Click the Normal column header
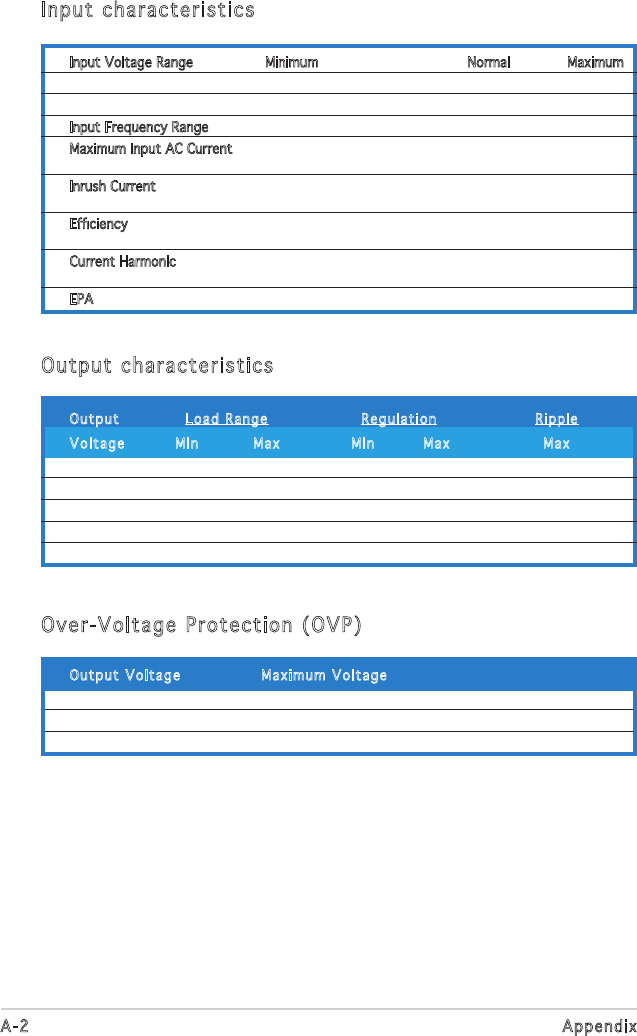The height and width of the screenshot is (1036, 637). (489, 62)
